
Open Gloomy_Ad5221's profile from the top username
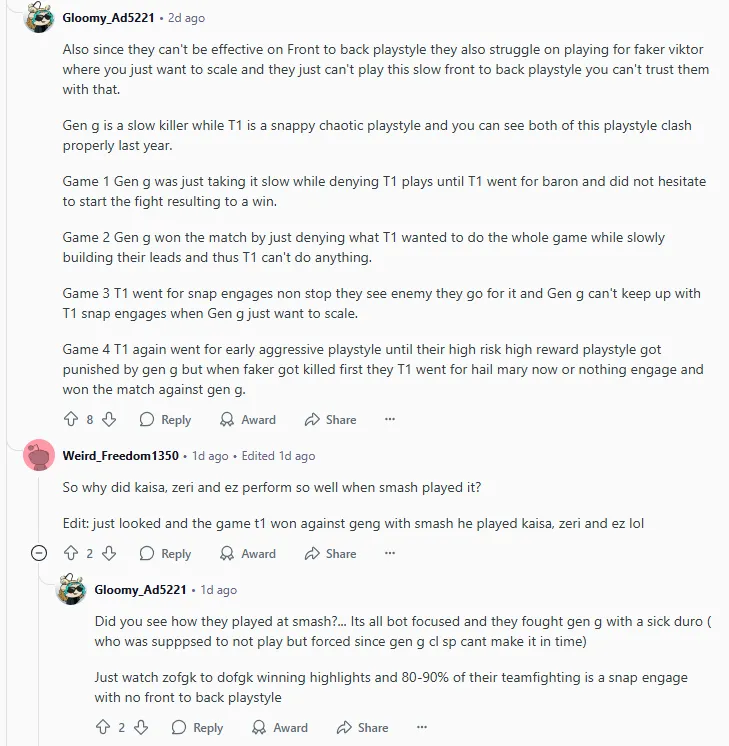tap(108, 19)
